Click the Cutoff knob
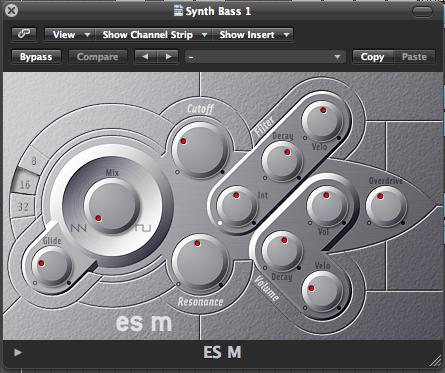Image resolution: width=445 pixels, height=373 pixels. click(200, 150)
